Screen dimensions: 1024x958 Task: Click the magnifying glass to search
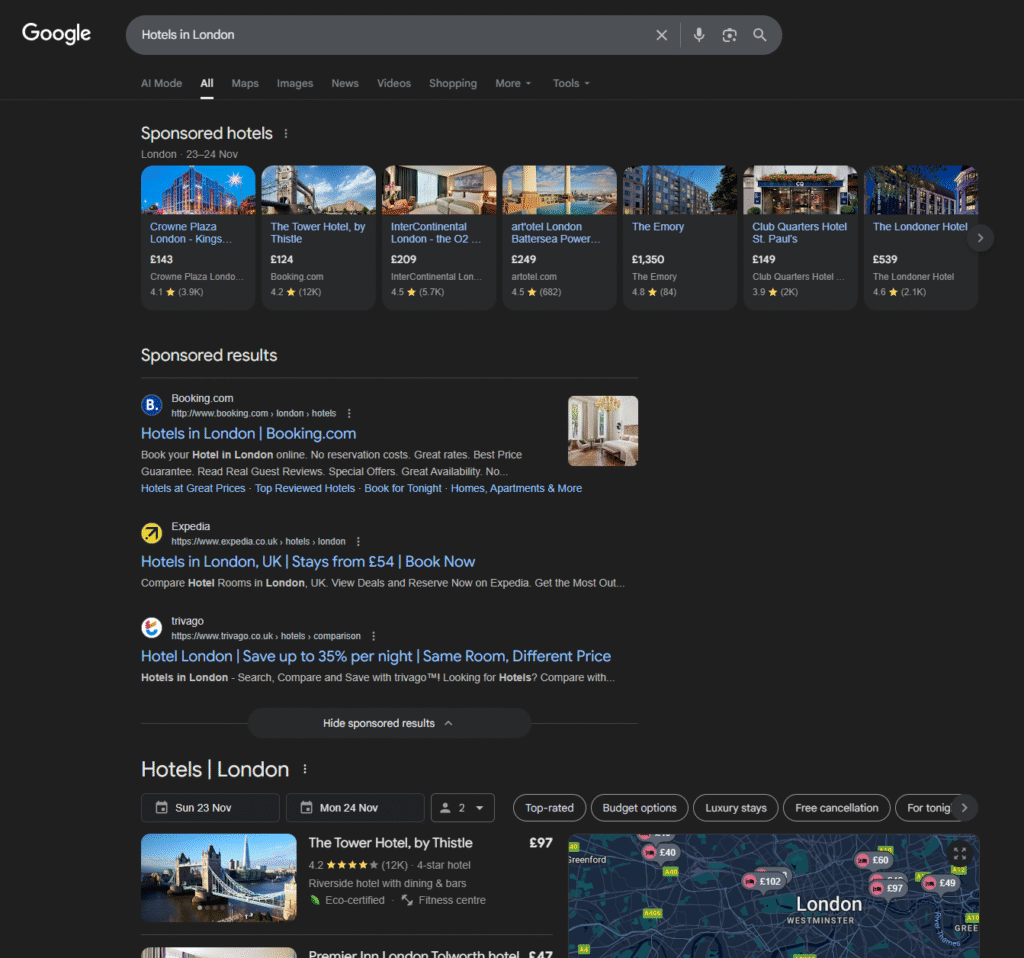point(760,34)
